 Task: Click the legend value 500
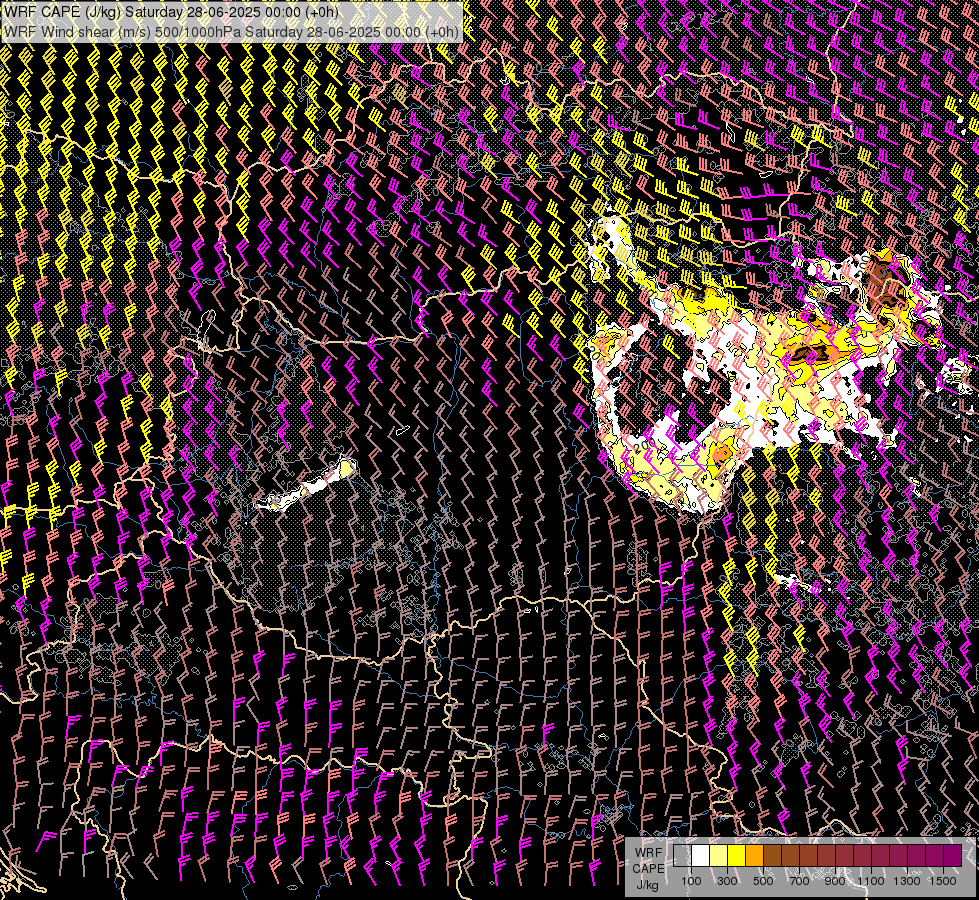[763, 881]
